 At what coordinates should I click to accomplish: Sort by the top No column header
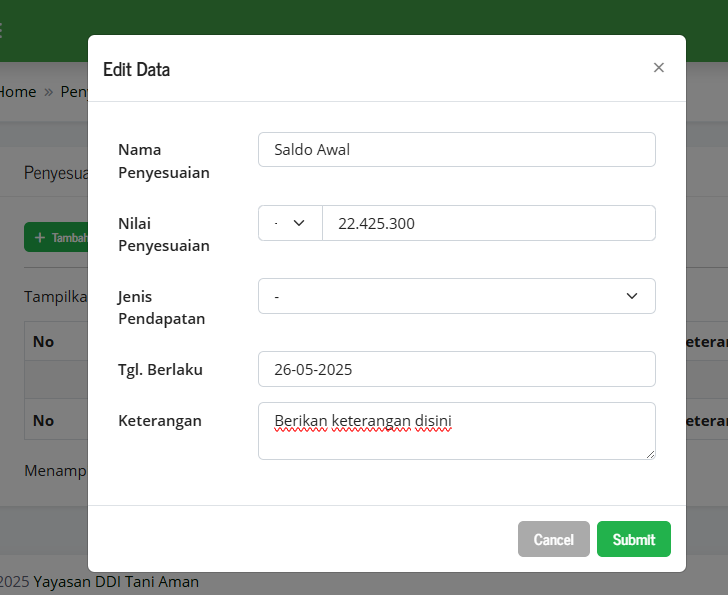click(44, 342)
